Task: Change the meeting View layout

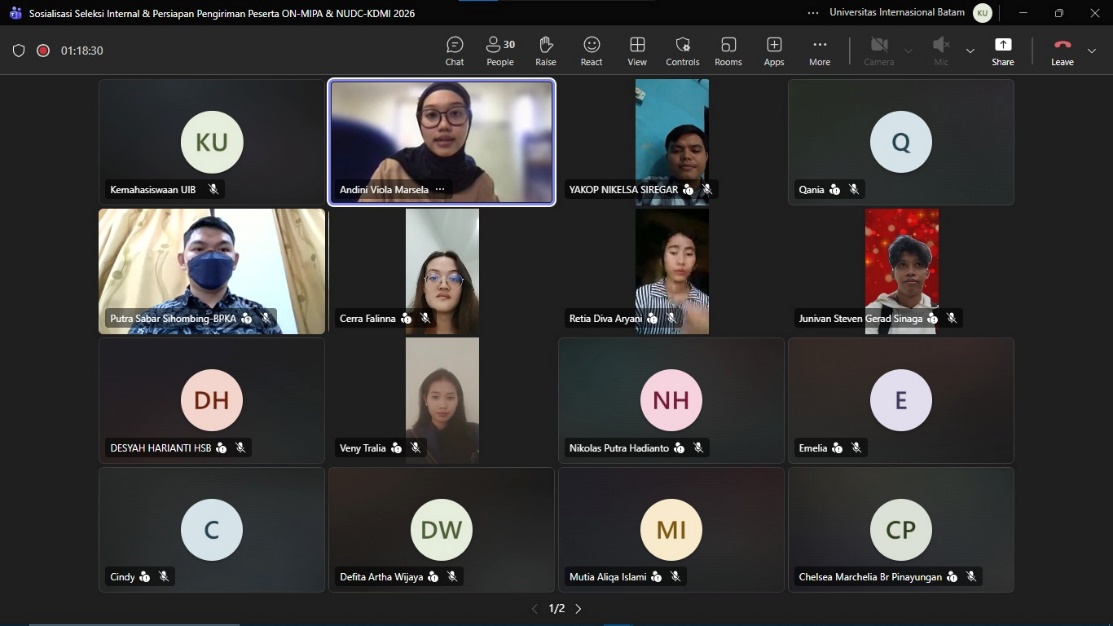Action: tap(637, 50)
